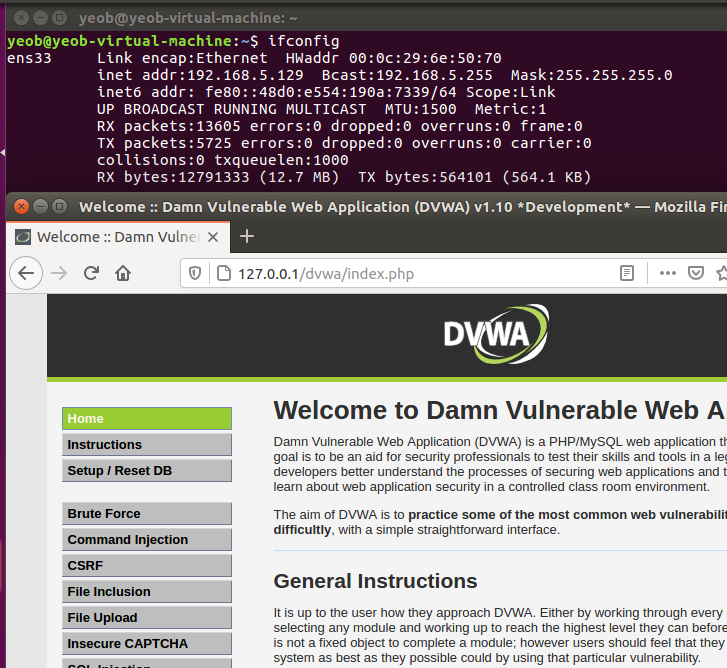Open the File Upload module
Image resolution: width=727 pixels, height=668 pixels.
(x=147, y=617)
